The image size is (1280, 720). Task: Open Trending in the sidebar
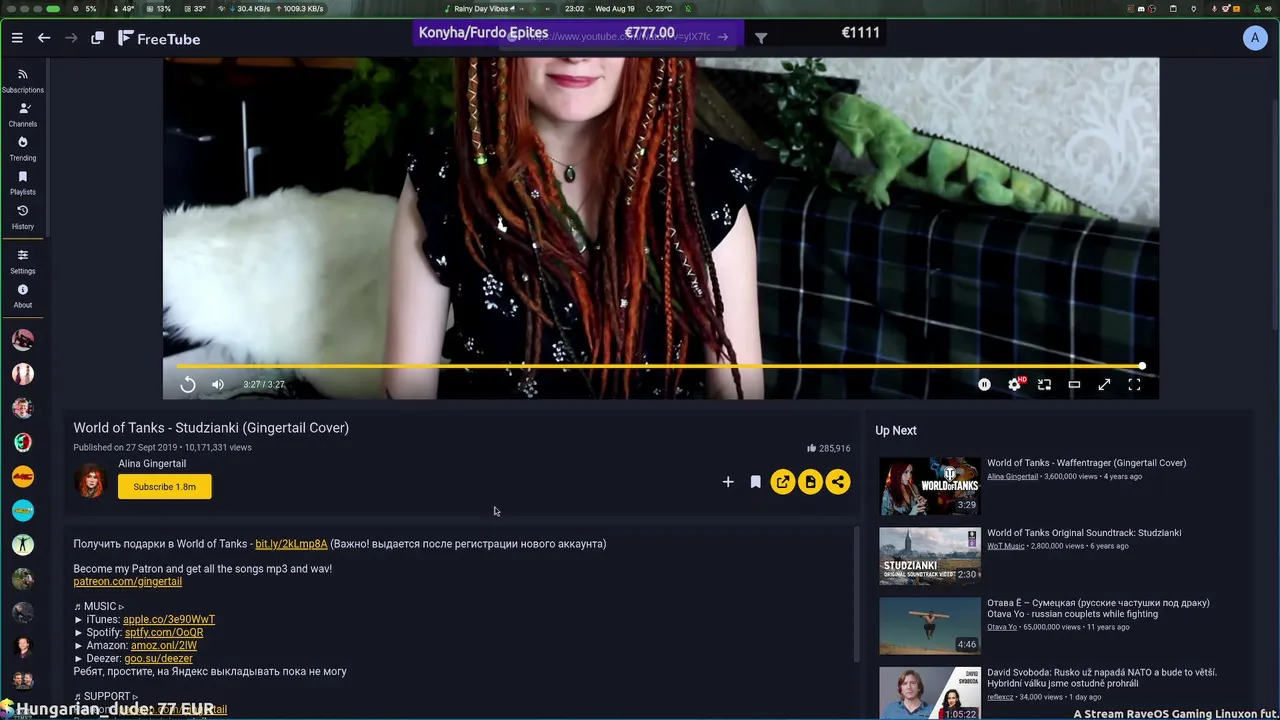[x=23, y=148]
